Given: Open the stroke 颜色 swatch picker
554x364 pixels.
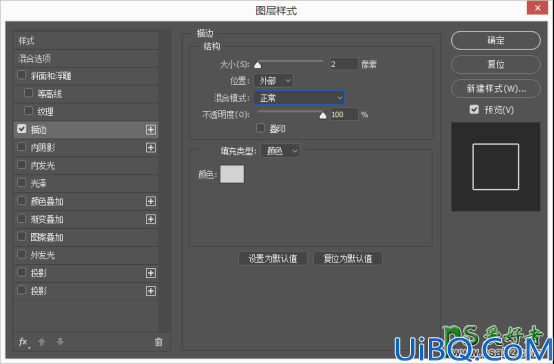Looking at the screenshot, I should coord(232,174).
